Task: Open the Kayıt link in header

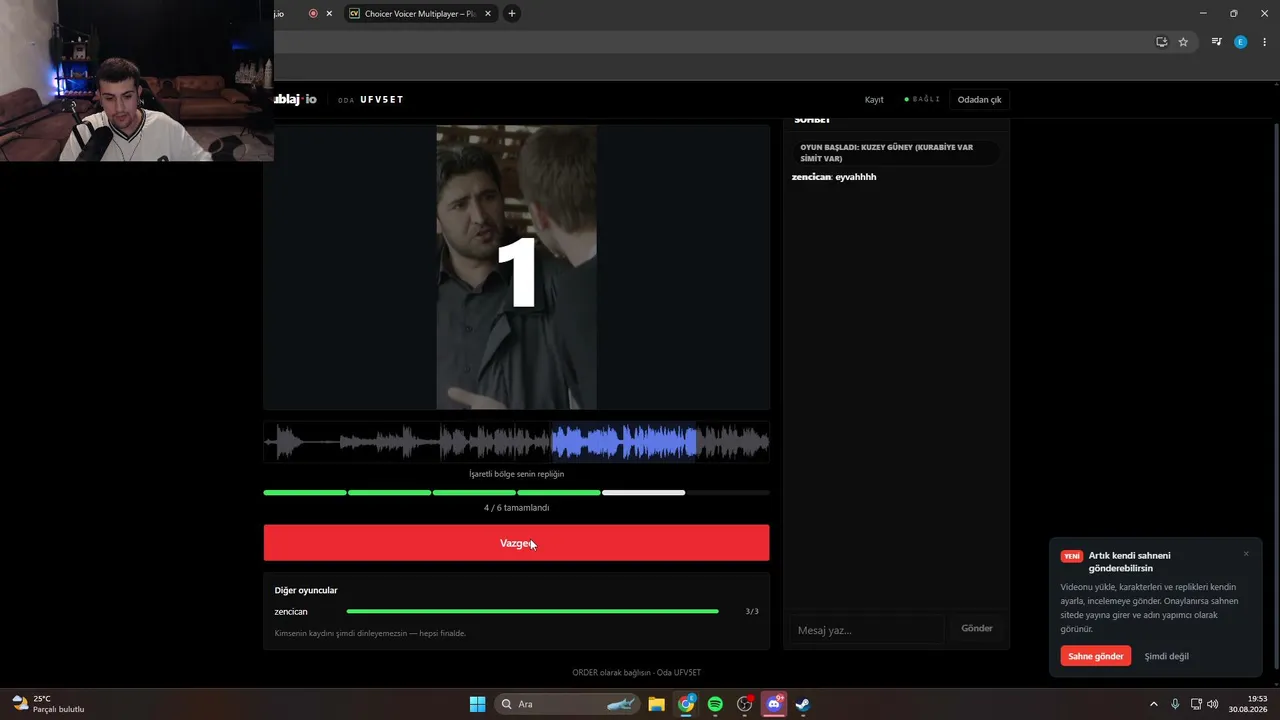Action: point(874,100)
